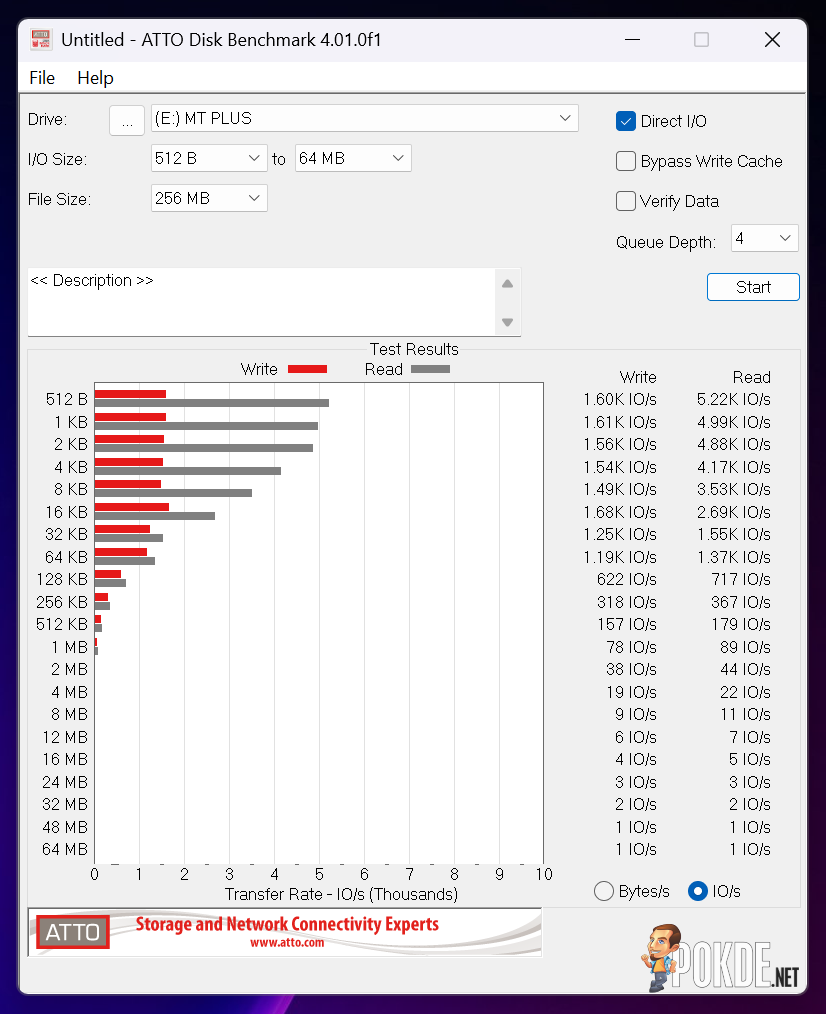Click the 1.60K IO/s write value
The width and height of the screenshot is (826, 1014).
[x=620, y=399]
